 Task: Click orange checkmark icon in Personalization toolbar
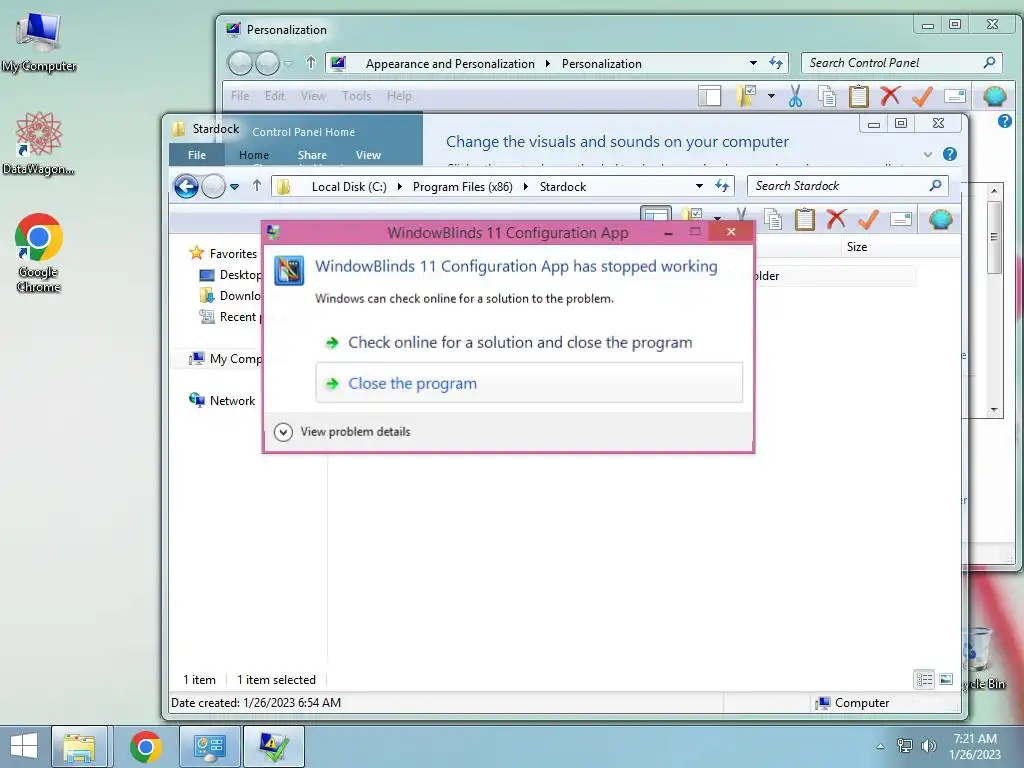tap(921, 97)
